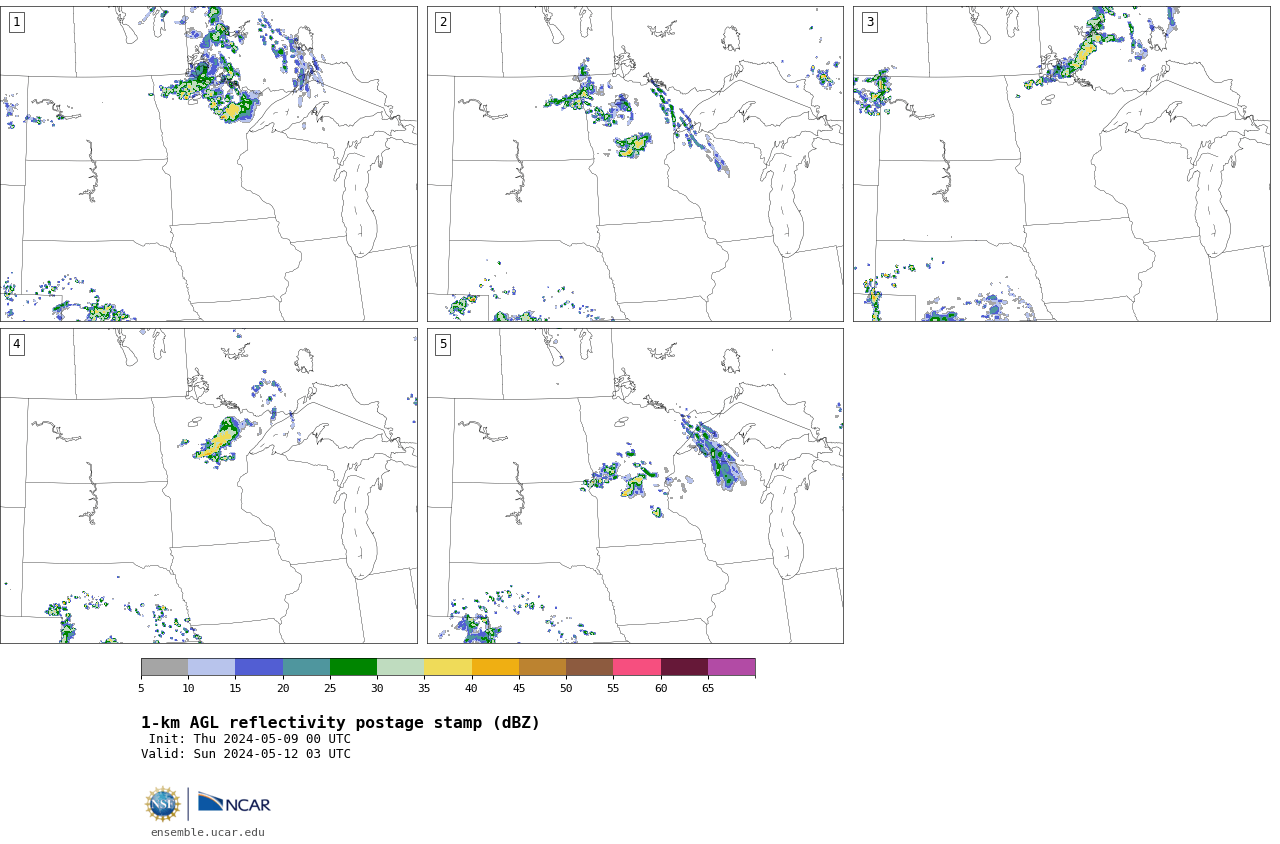Click the tan brown 45-50 dBZ swatch

pos(542,667)
